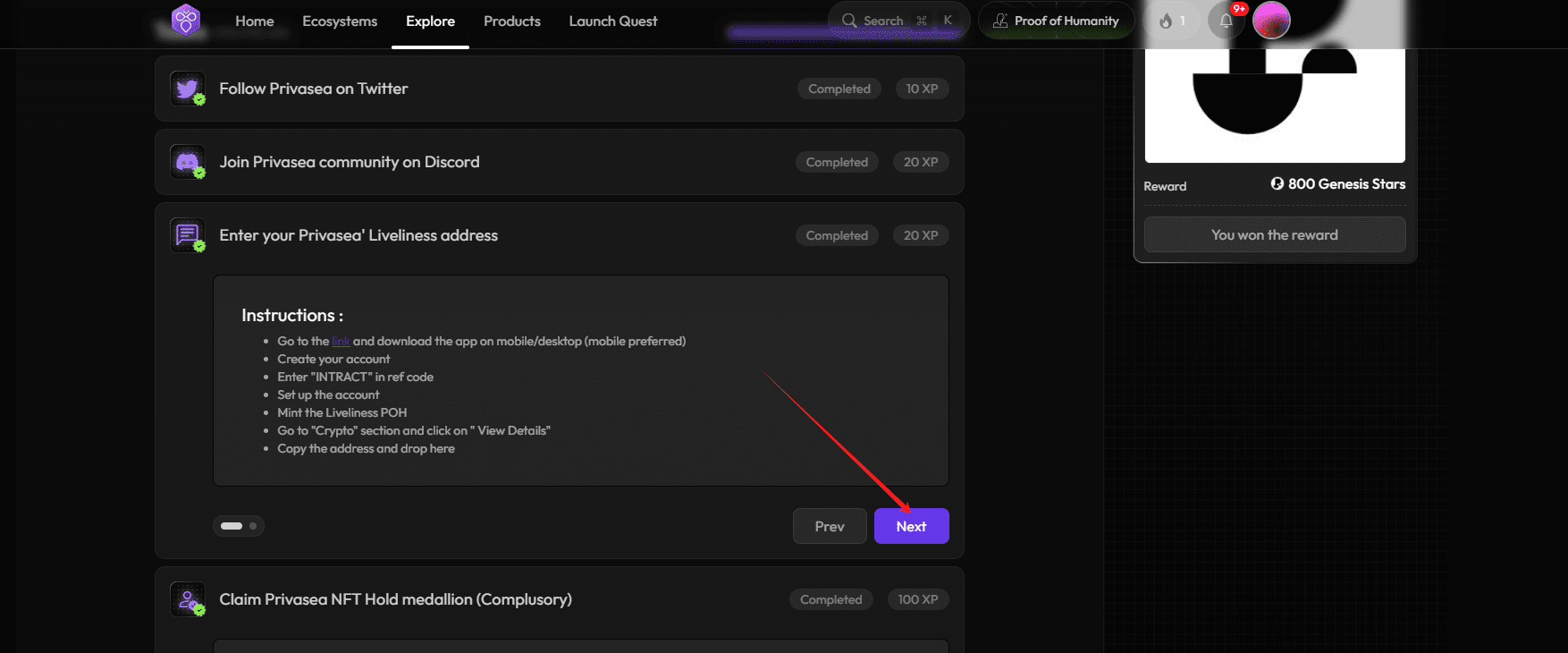Click the Genesis Stars icon
The image size is (1568, 653).
click(x=1277, y=183)
